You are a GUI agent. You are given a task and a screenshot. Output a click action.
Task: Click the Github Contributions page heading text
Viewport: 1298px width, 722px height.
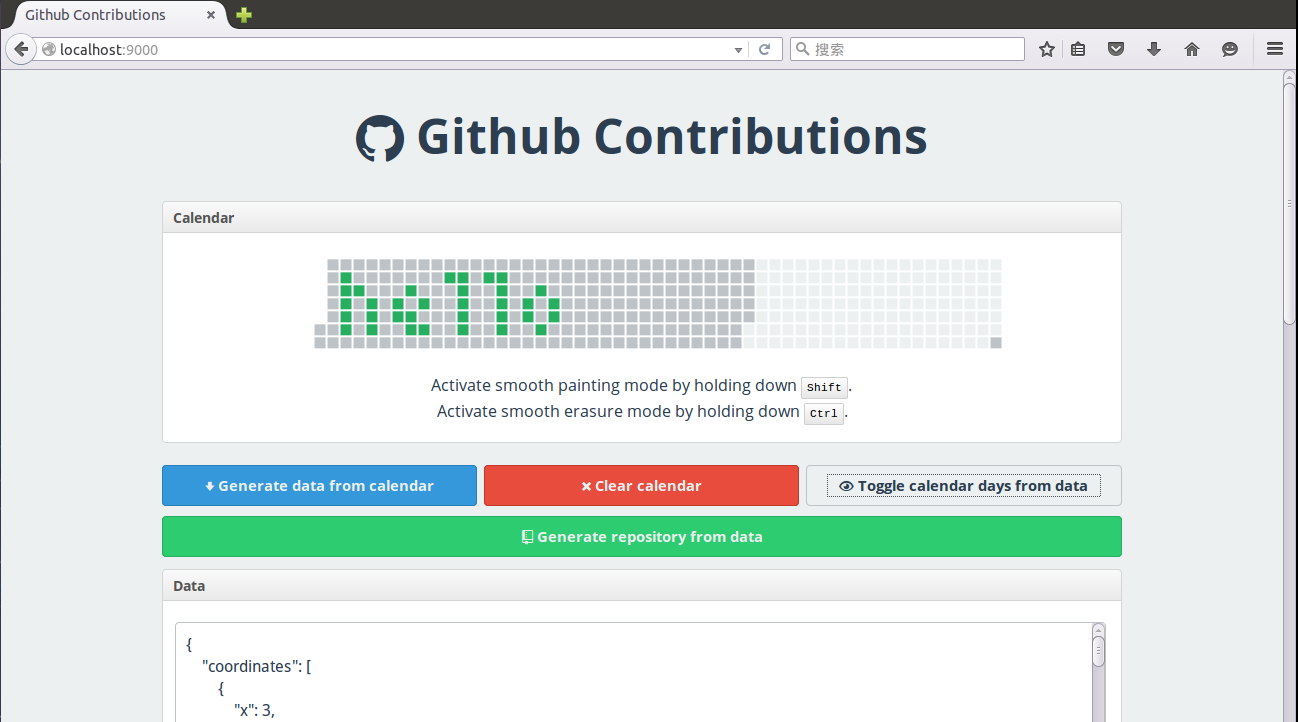pyautogui.click(x=672, y=136)
